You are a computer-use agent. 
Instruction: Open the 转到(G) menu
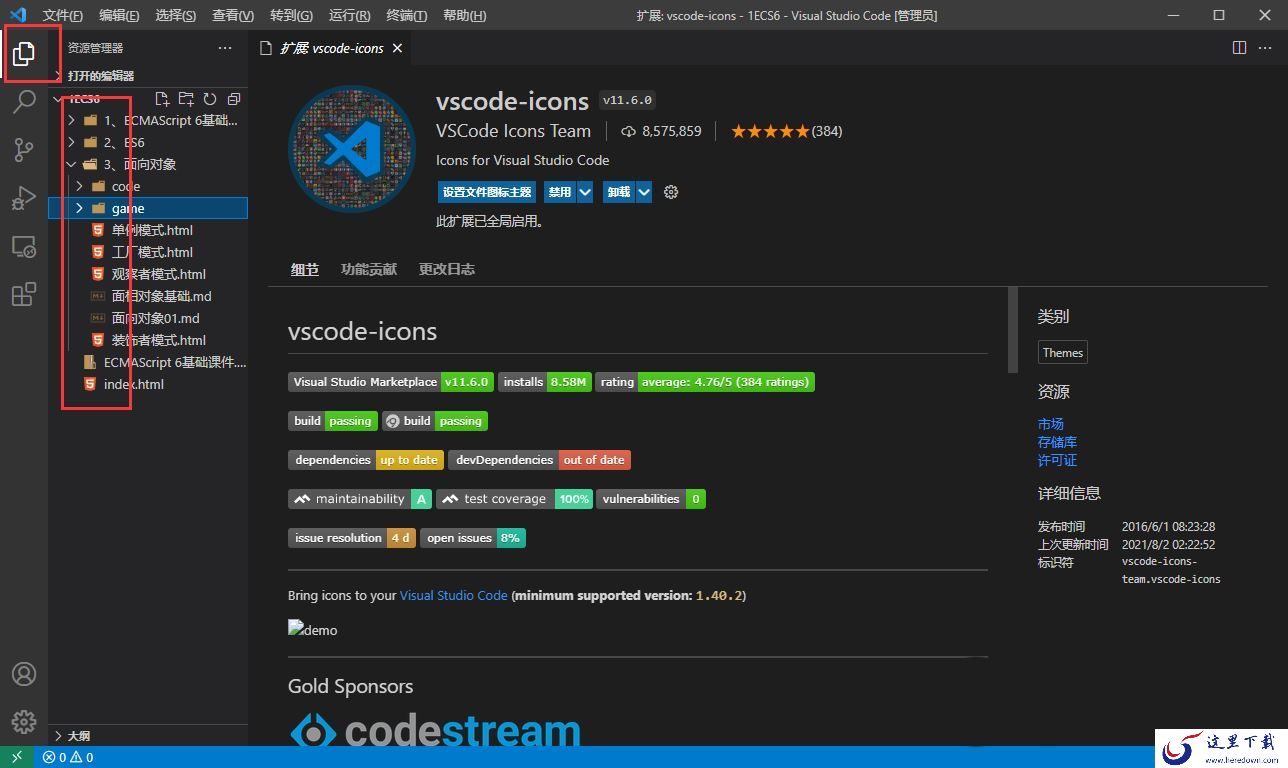coord(291,15)
